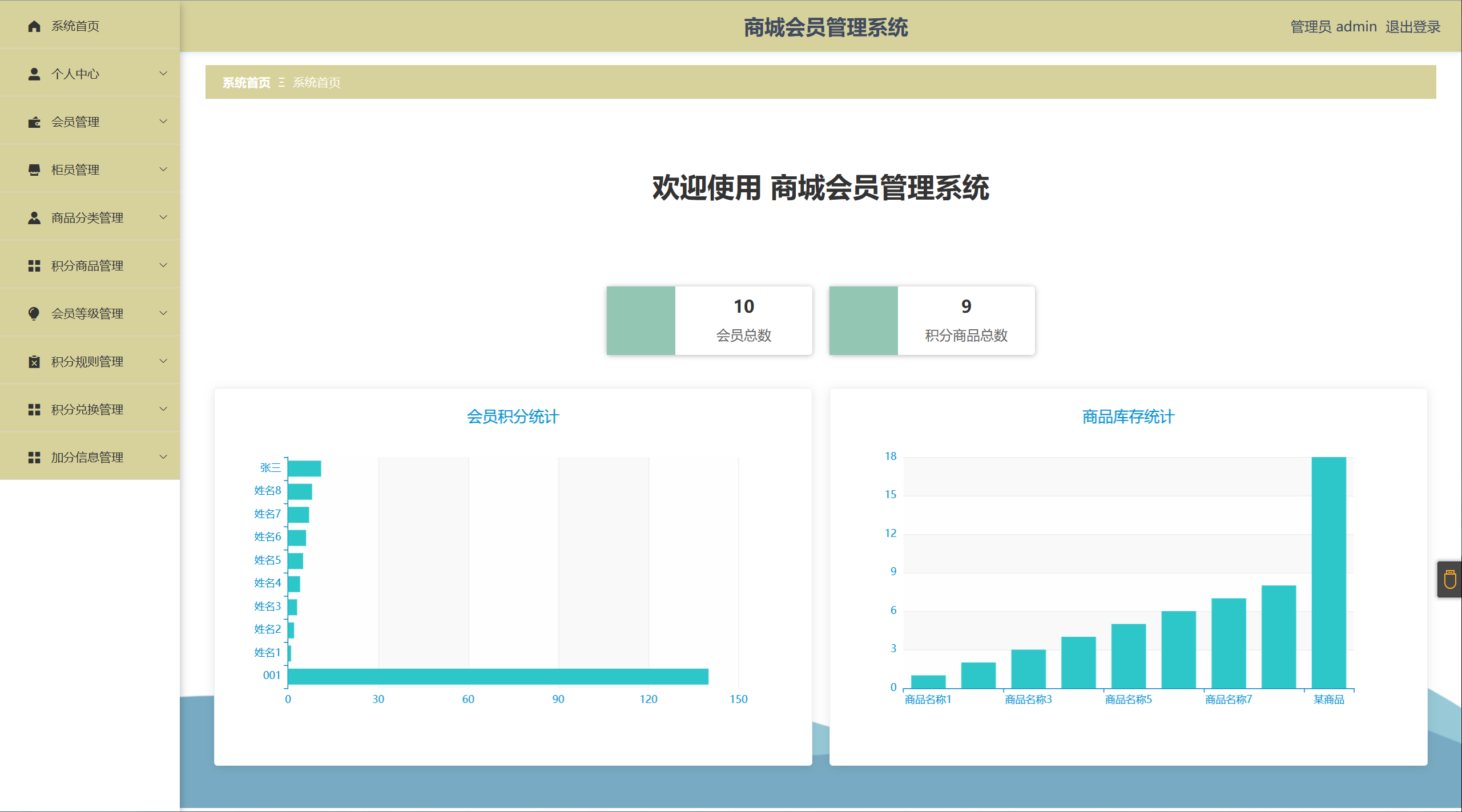Click the home icon beside 系统首页
The image size is (1462, 812).
tap(34, 26)
